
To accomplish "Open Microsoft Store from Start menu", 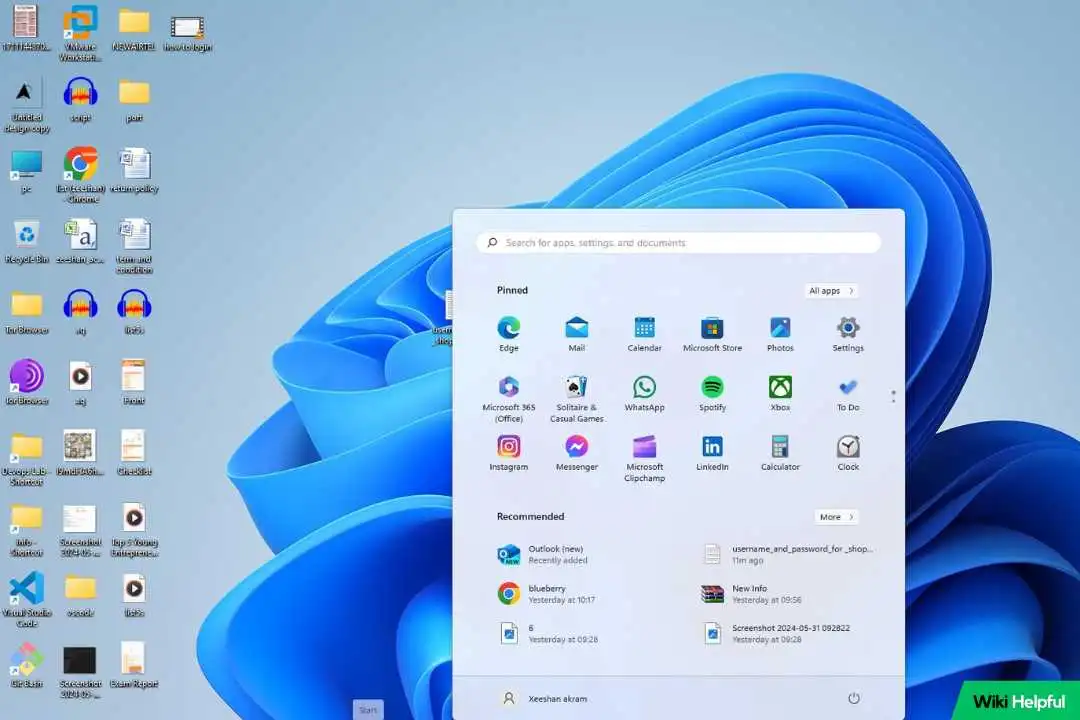I will 712,334.
